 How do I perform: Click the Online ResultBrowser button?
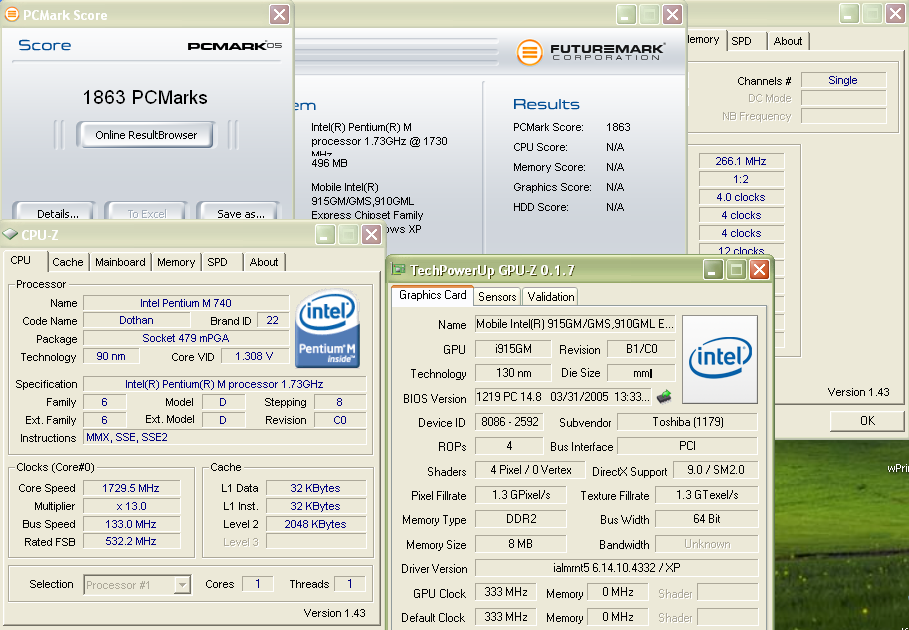tap(146, 135)
